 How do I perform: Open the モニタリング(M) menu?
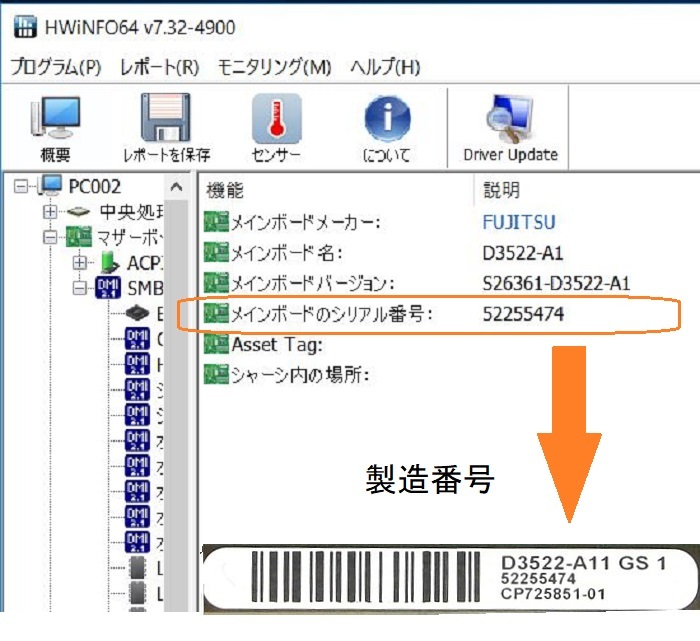[x=274, y=67]
